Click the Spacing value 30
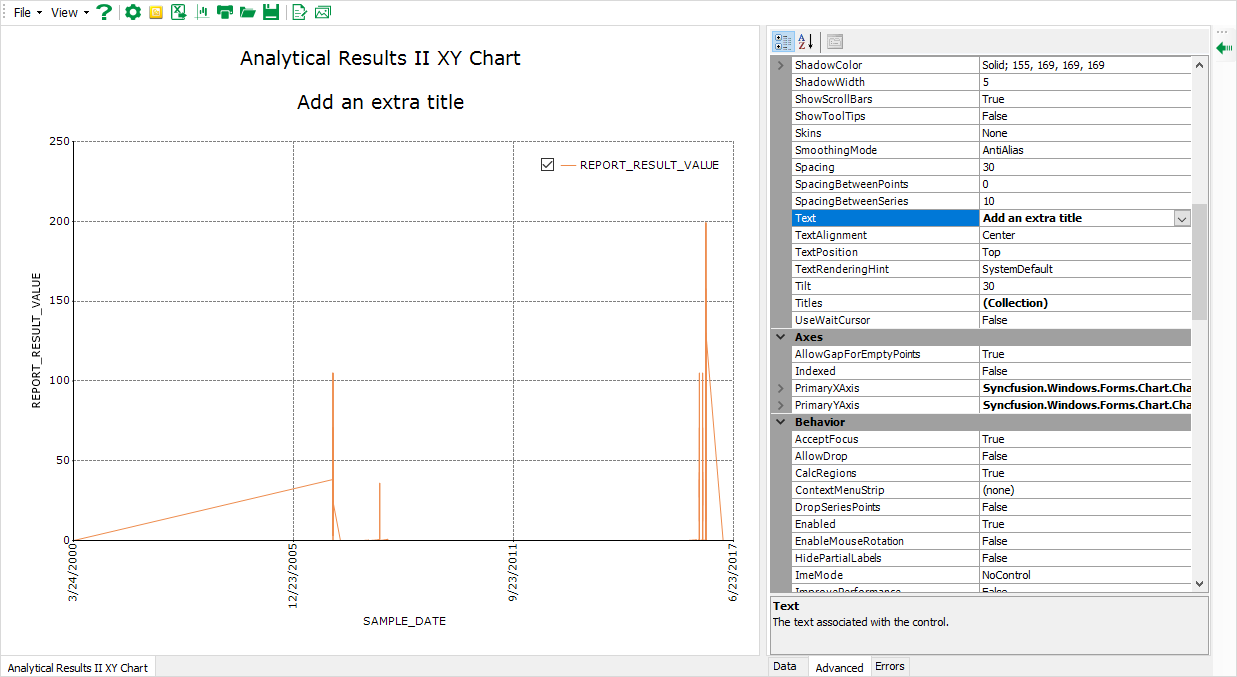 [1085, 167]
